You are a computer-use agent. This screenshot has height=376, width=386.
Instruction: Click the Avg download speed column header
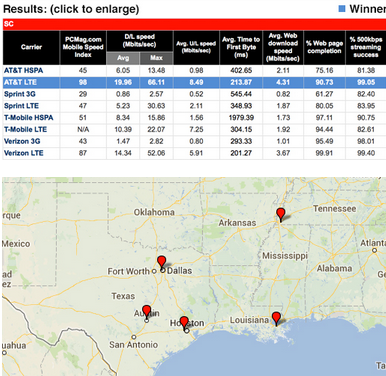pos(123,58)
